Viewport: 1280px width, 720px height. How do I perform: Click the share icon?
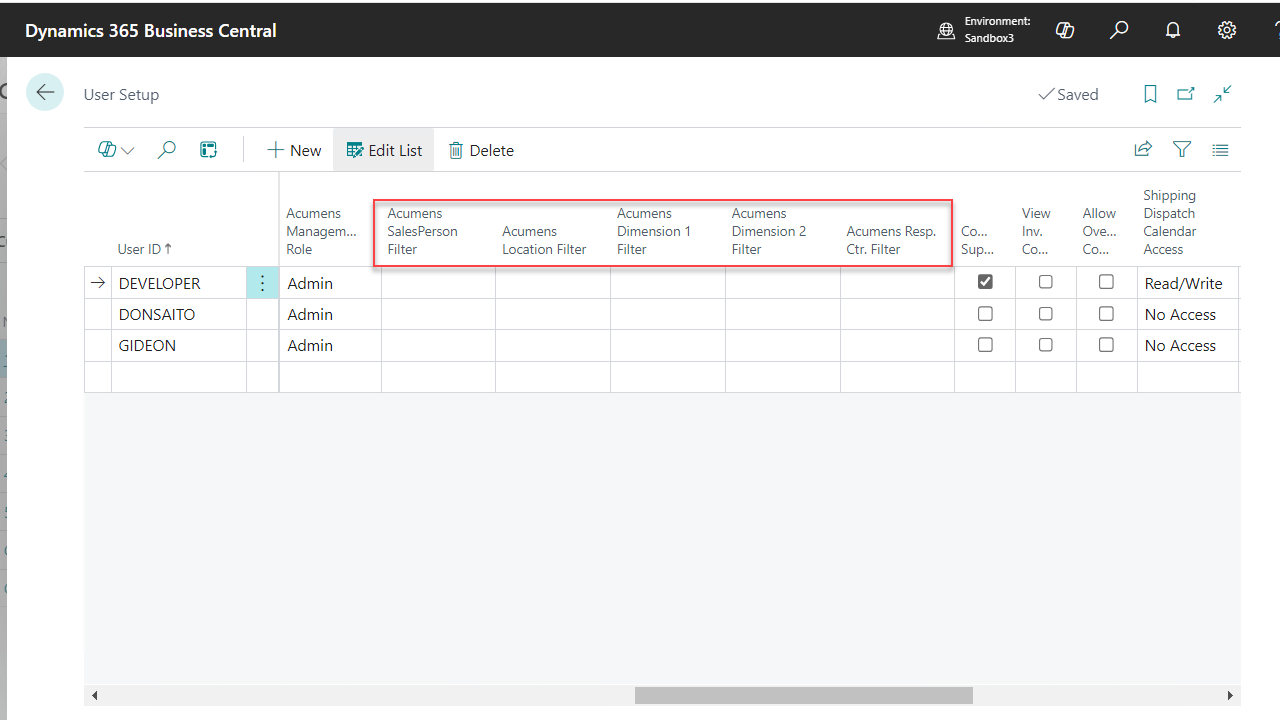click(1143, 150)
